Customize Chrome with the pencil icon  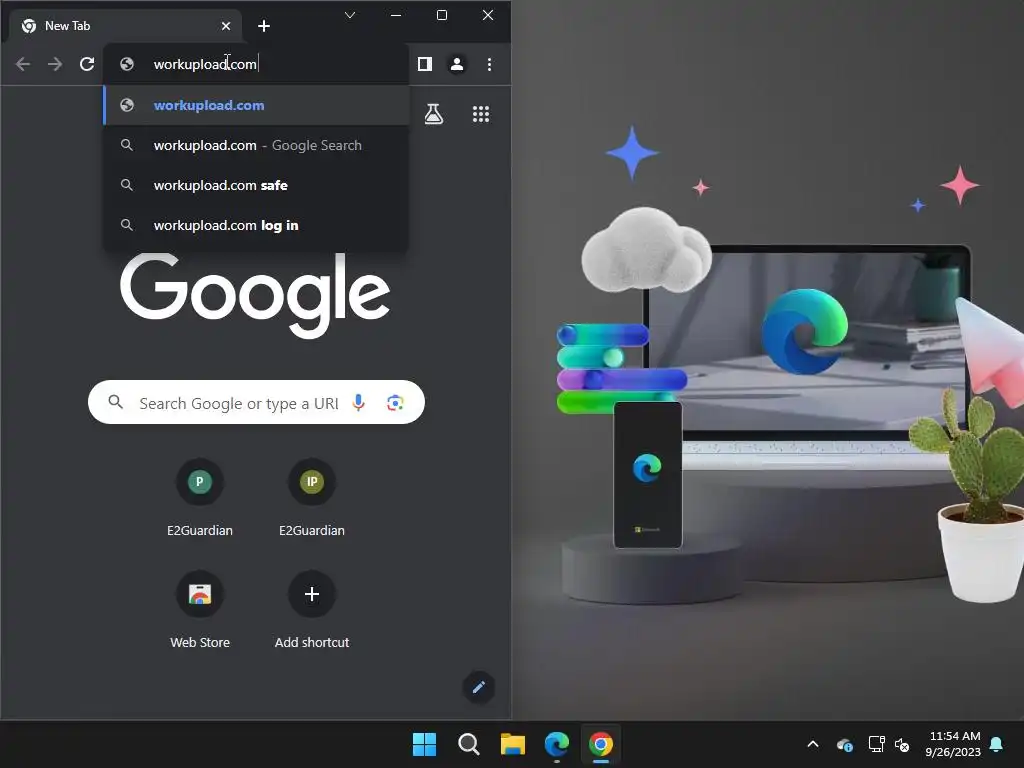click(x=479, y=687)
